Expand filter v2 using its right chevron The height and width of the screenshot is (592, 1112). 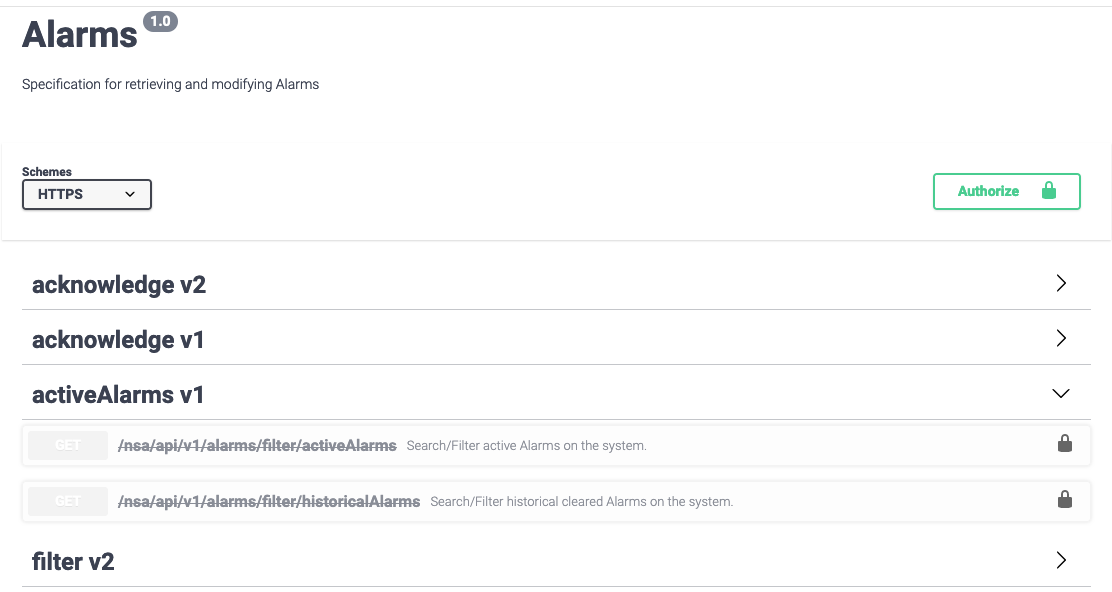1062,561
